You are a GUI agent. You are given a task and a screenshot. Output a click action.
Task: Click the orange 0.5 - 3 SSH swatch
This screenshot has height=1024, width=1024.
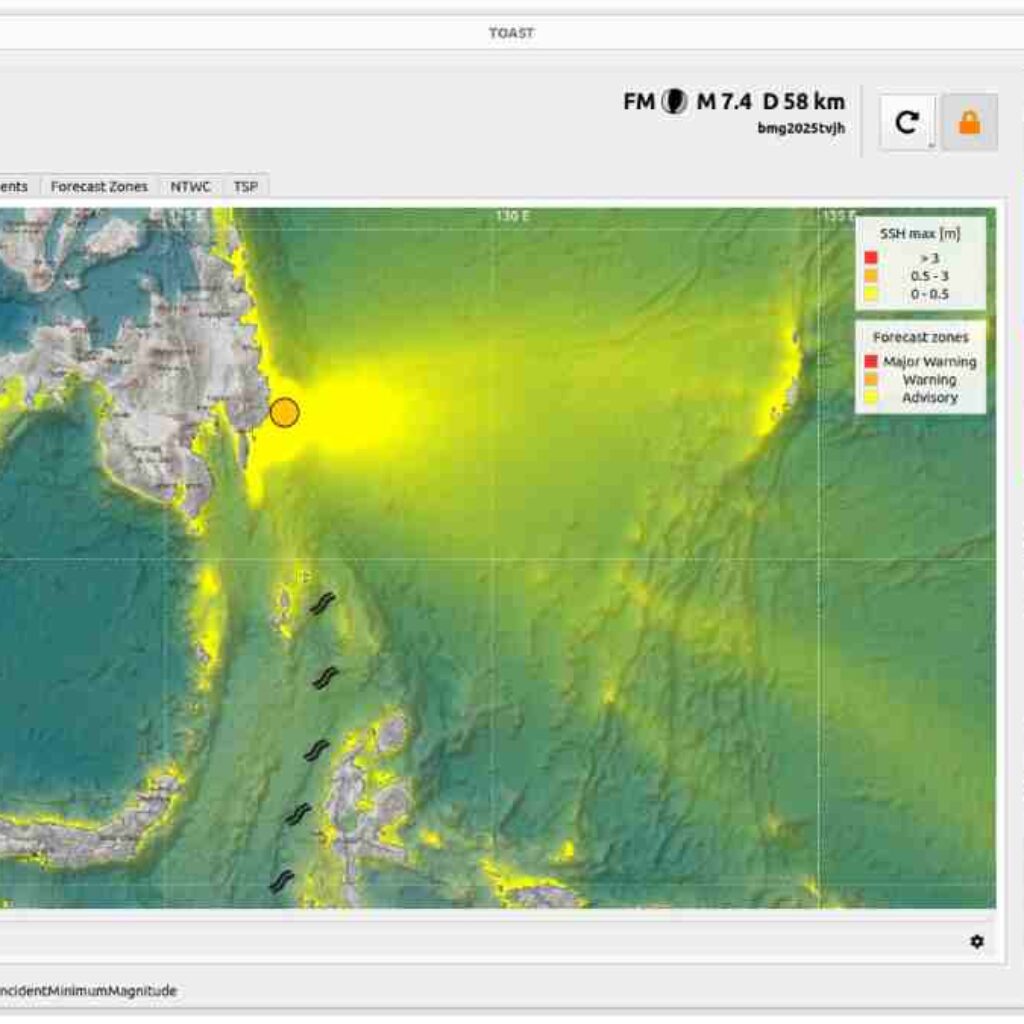871,276
